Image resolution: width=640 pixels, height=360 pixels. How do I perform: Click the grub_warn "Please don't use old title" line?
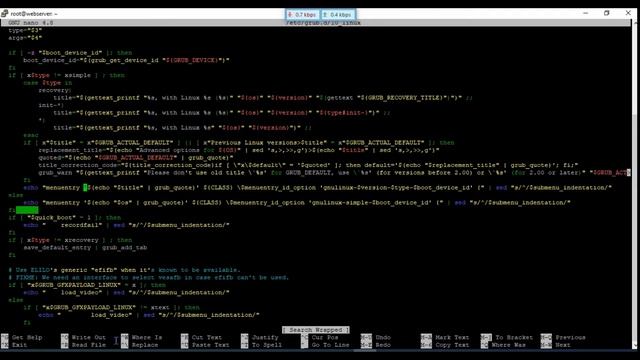(x=334, y=173)
